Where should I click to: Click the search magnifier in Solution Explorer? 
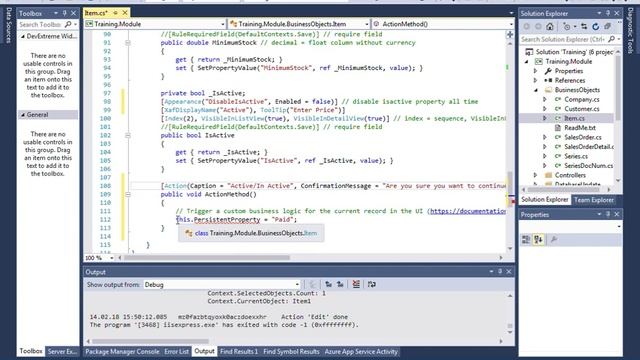[x=611, y=39]
